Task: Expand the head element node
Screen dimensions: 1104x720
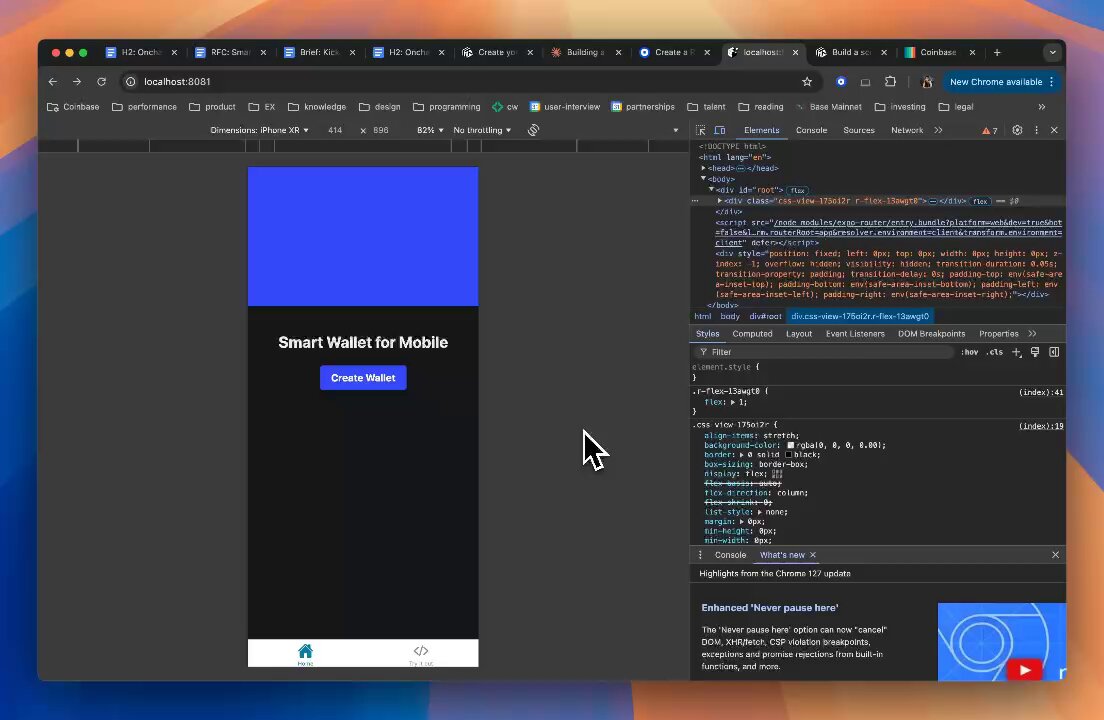Action: 703,168
